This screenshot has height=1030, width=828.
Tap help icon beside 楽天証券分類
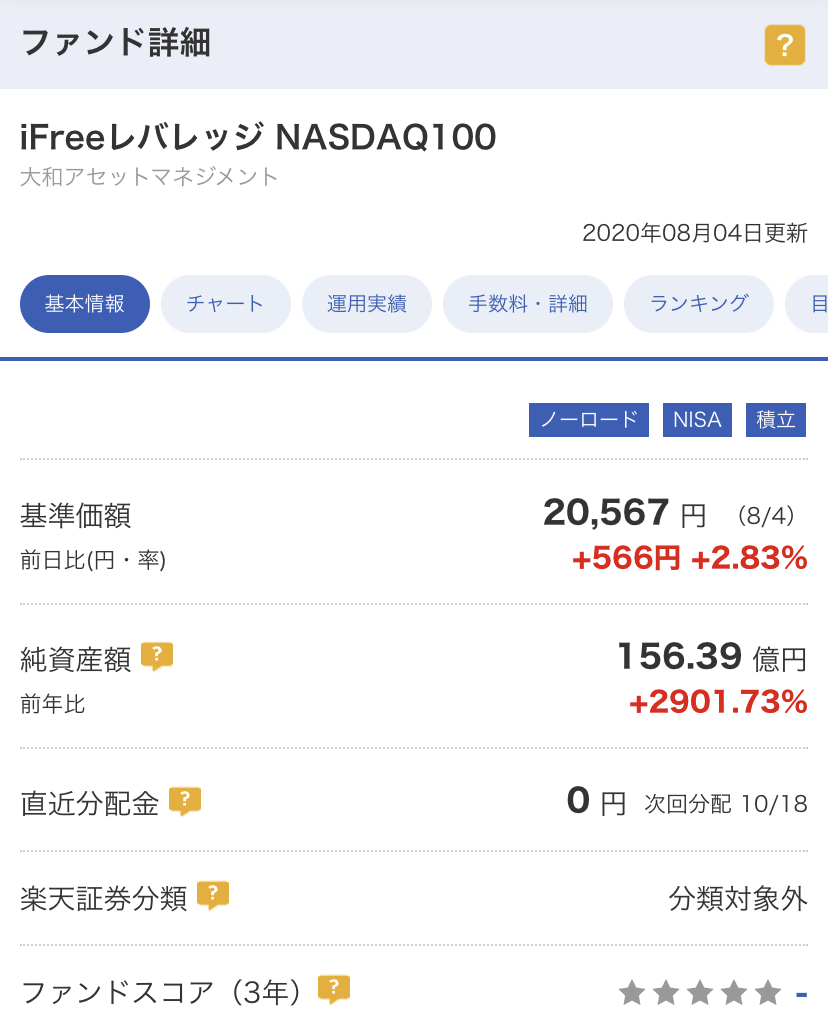(x=213, y=895)
